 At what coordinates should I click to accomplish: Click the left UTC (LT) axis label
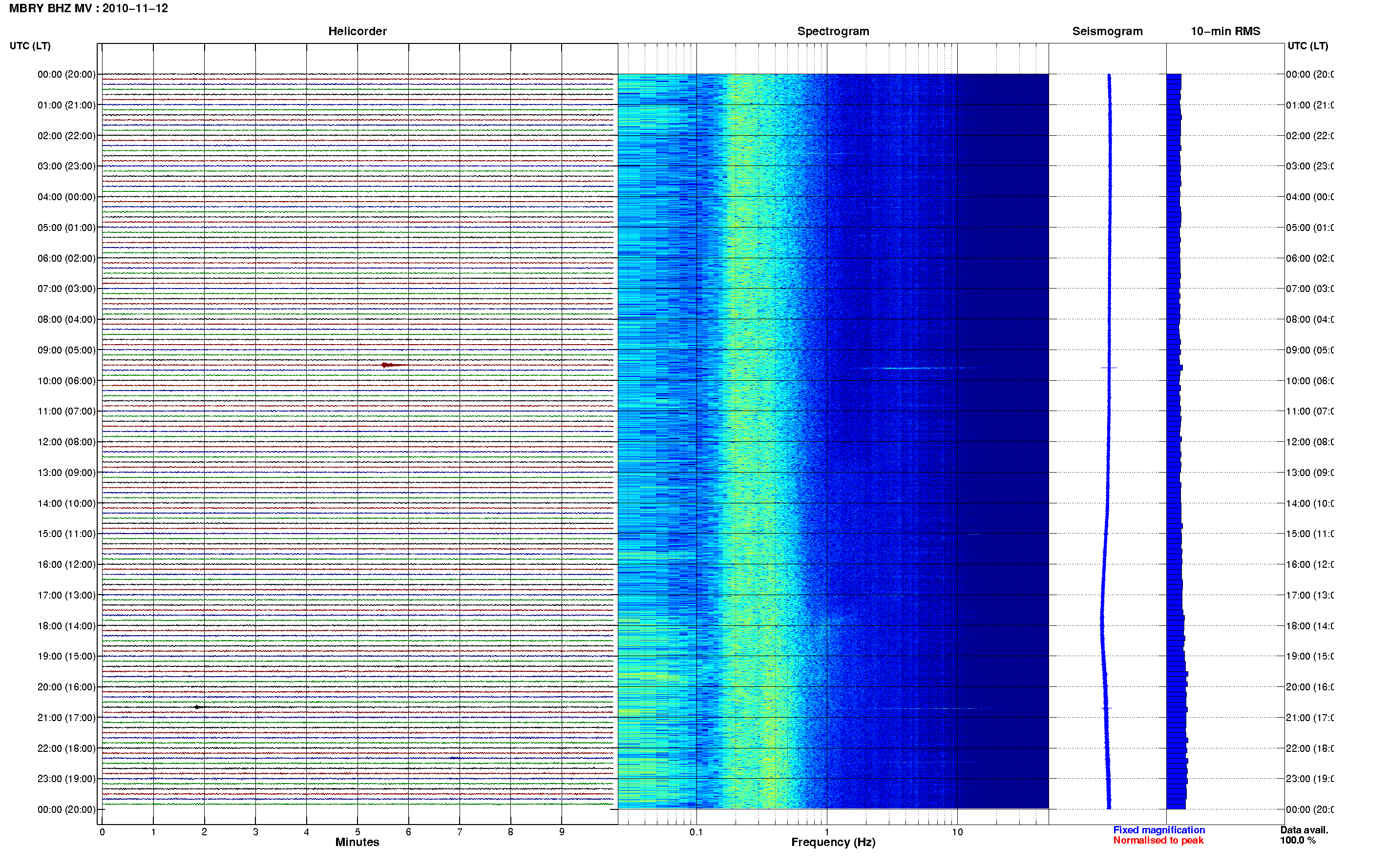pos(30,46)
